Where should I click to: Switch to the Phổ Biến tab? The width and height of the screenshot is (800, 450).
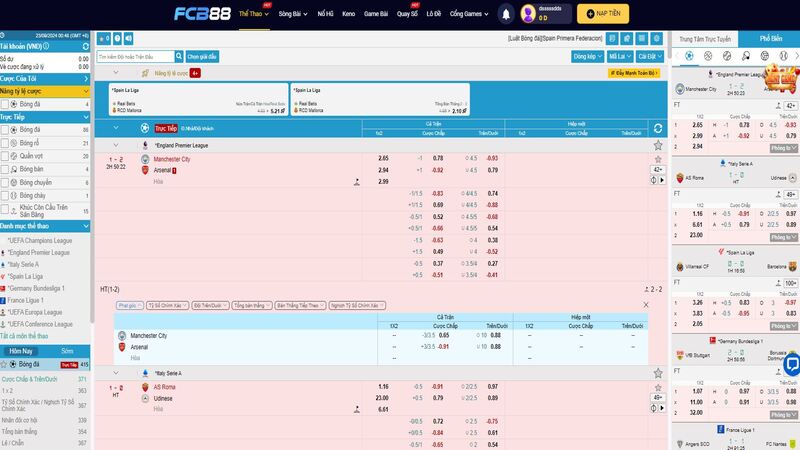point(770,39)
